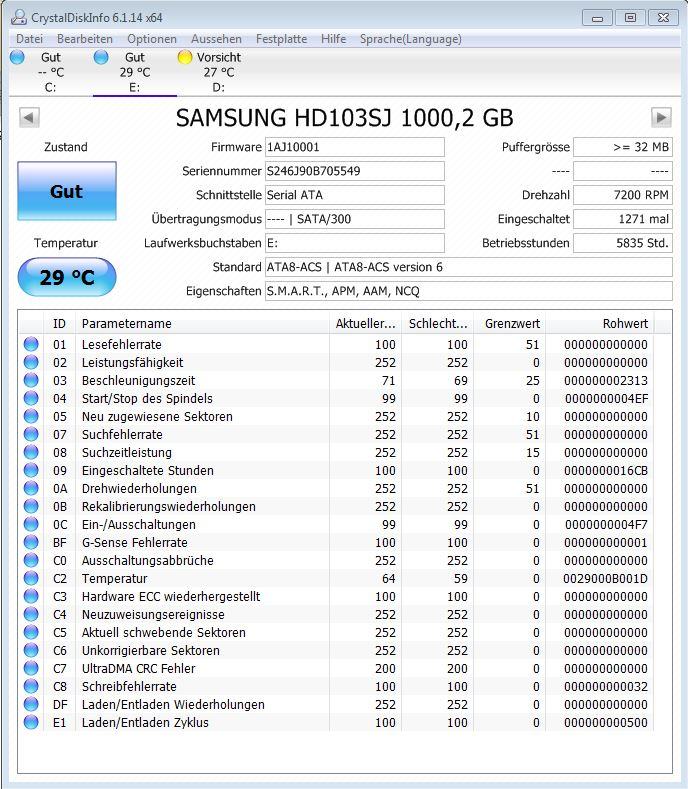
Task: Click status orb for Eingeschaltete Stunden row
Action: (x=31, y=470)
